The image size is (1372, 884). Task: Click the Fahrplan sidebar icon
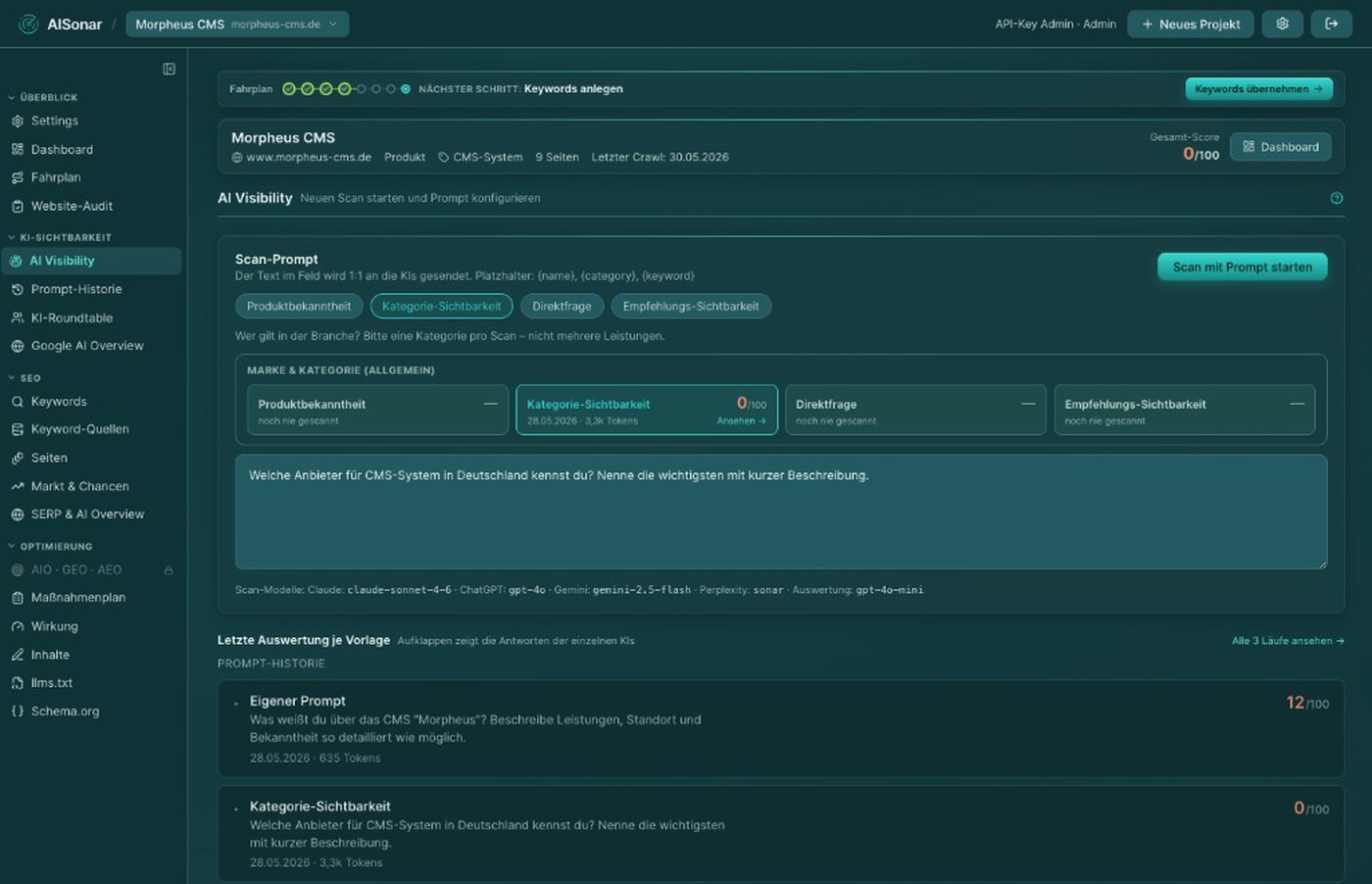[x=18, y=177]
